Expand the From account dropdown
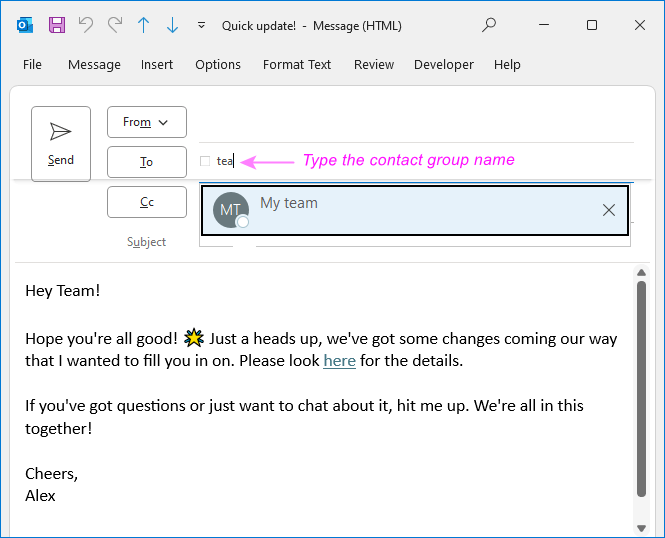Viewport: 665px width, 538px height. pos(147,122)
